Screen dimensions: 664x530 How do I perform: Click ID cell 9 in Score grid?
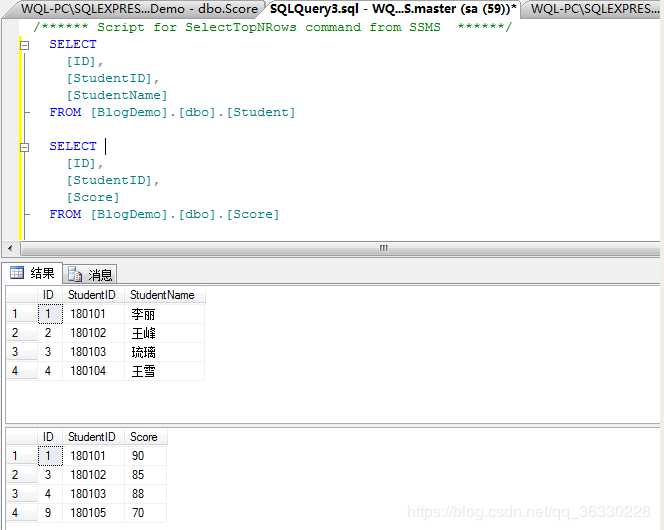pos(50,513)
